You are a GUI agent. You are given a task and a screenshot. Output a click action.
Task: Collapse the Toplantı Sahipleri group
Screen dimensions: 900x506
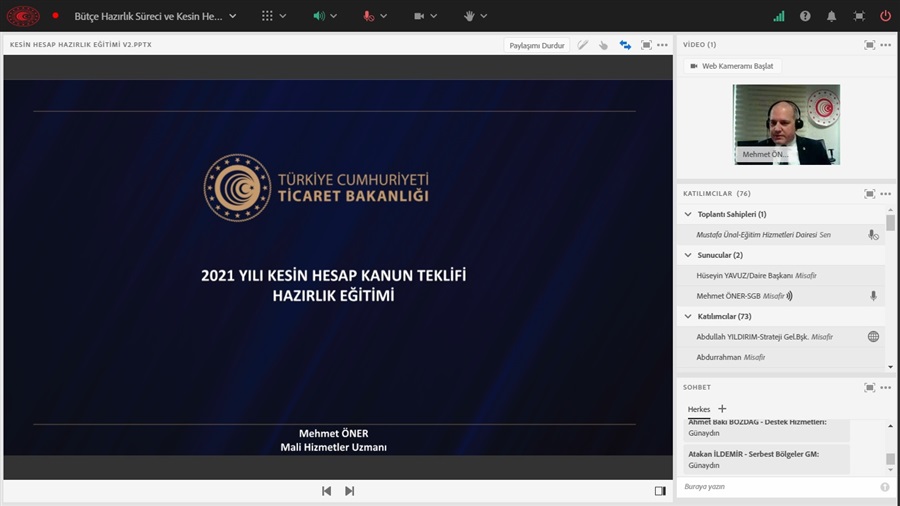coord(688,214)
